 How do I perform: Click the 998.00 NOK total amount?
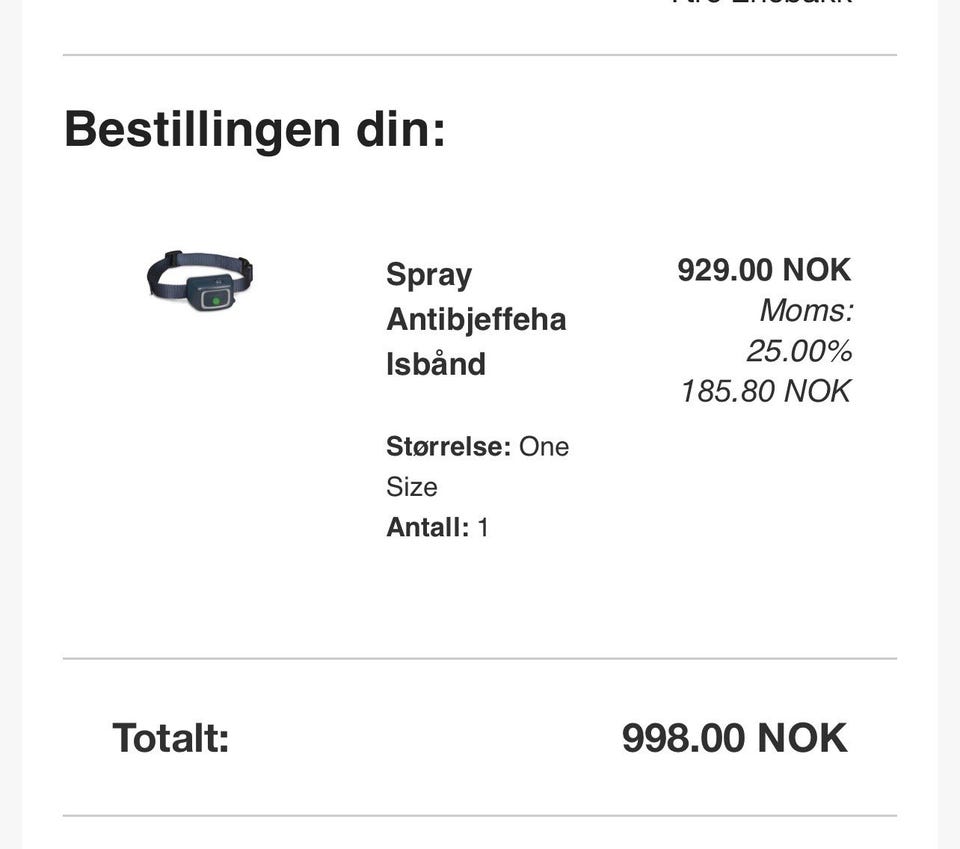[x=734, y=738]
